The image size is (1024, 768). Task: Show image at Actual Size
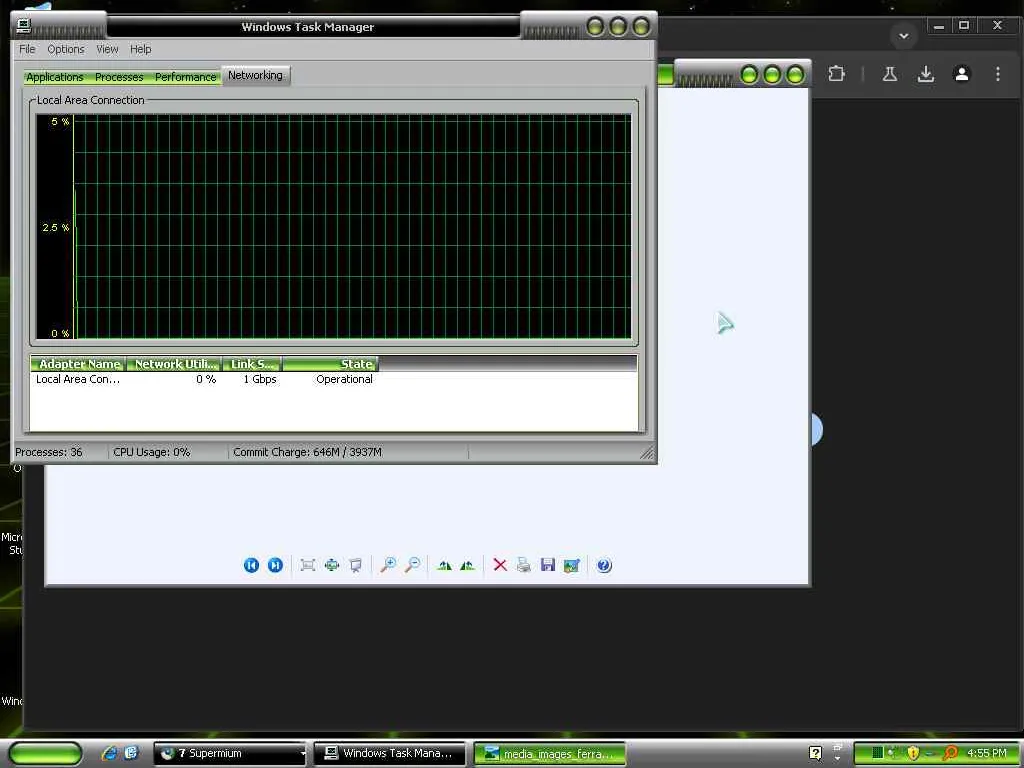click(x=332, y=565)
